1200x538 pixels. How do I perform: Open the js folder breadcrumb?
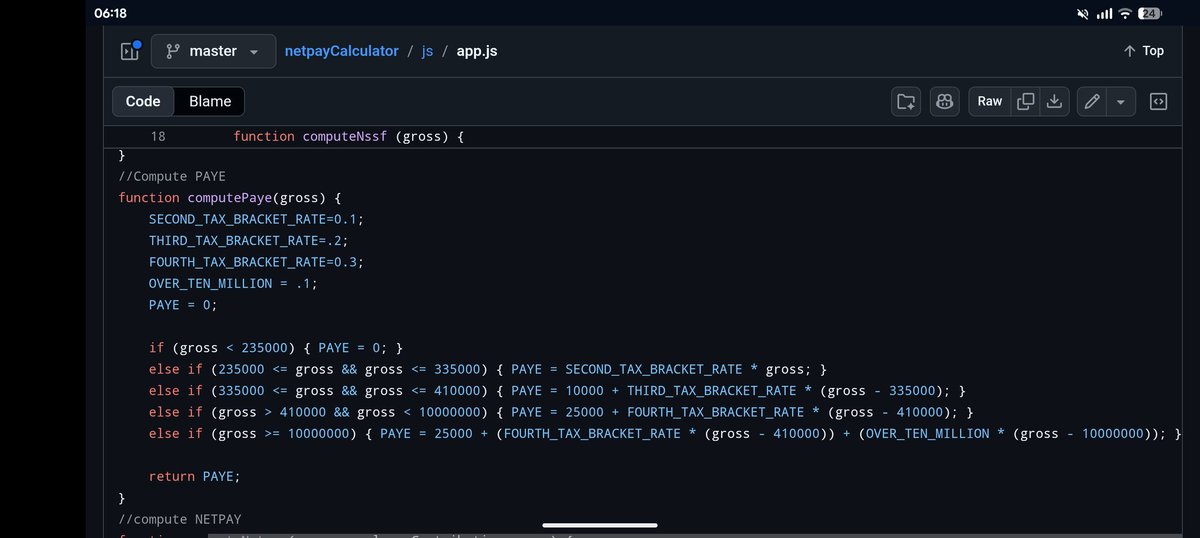point(427,51)
